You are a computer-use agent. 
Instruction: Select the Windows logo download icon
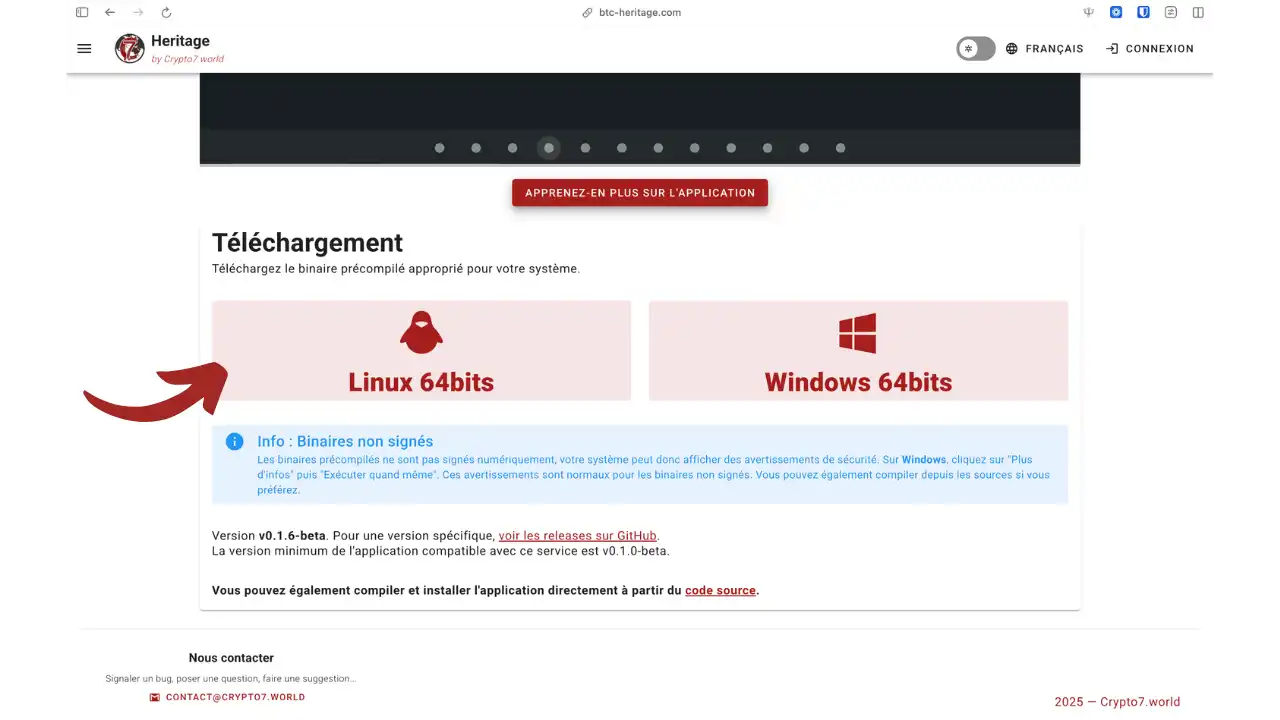(857, 331)
